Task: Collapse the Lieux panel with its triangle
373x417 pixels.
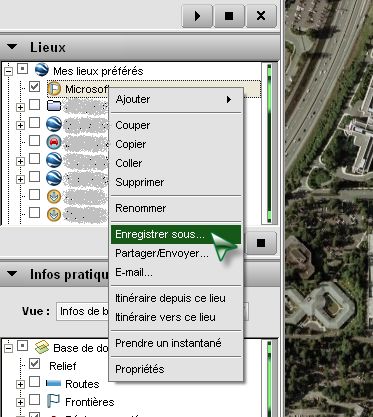Action: [x=12, y=47]
